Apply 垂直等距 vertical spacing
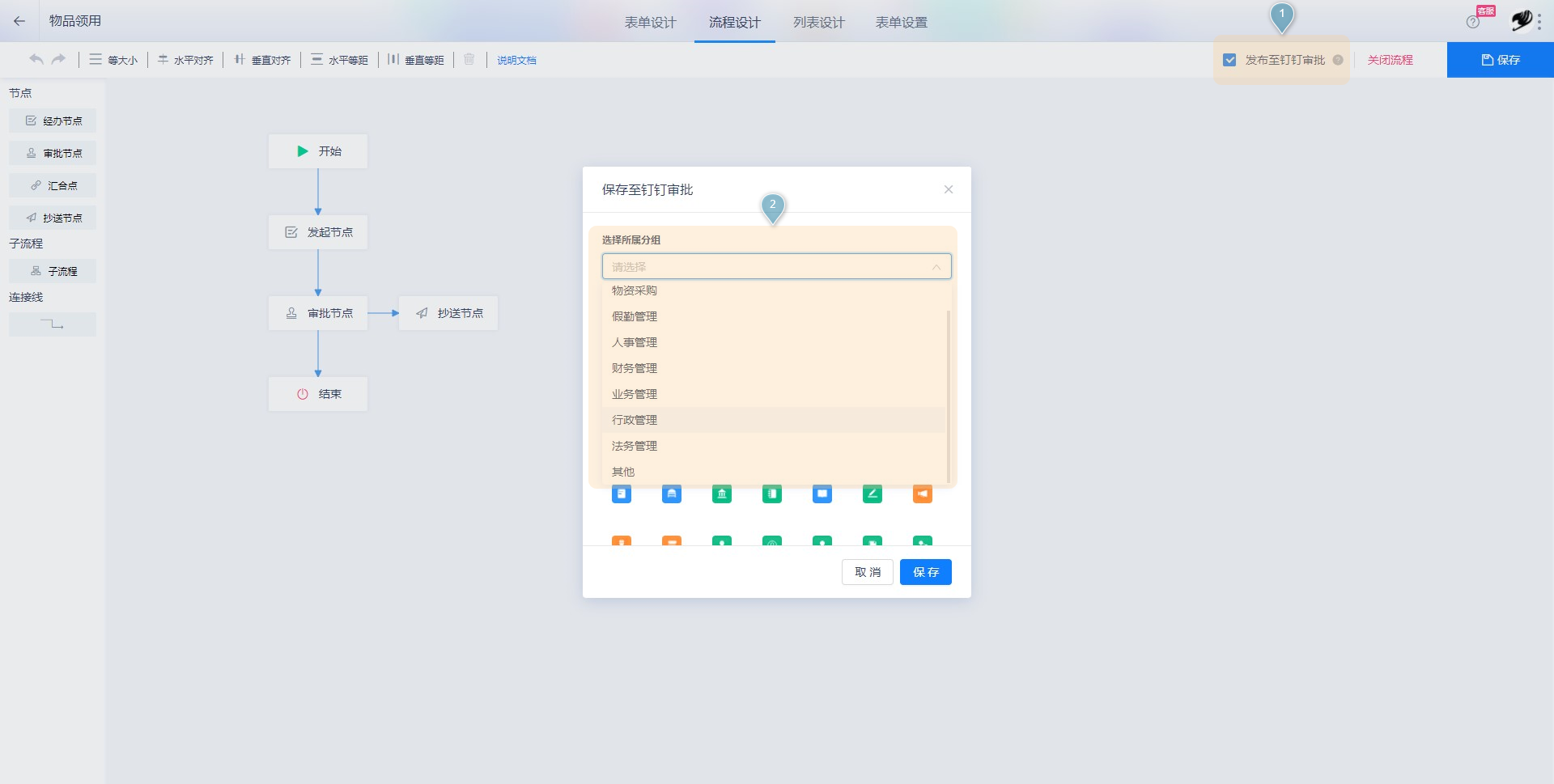 click(x=416, y=60)
